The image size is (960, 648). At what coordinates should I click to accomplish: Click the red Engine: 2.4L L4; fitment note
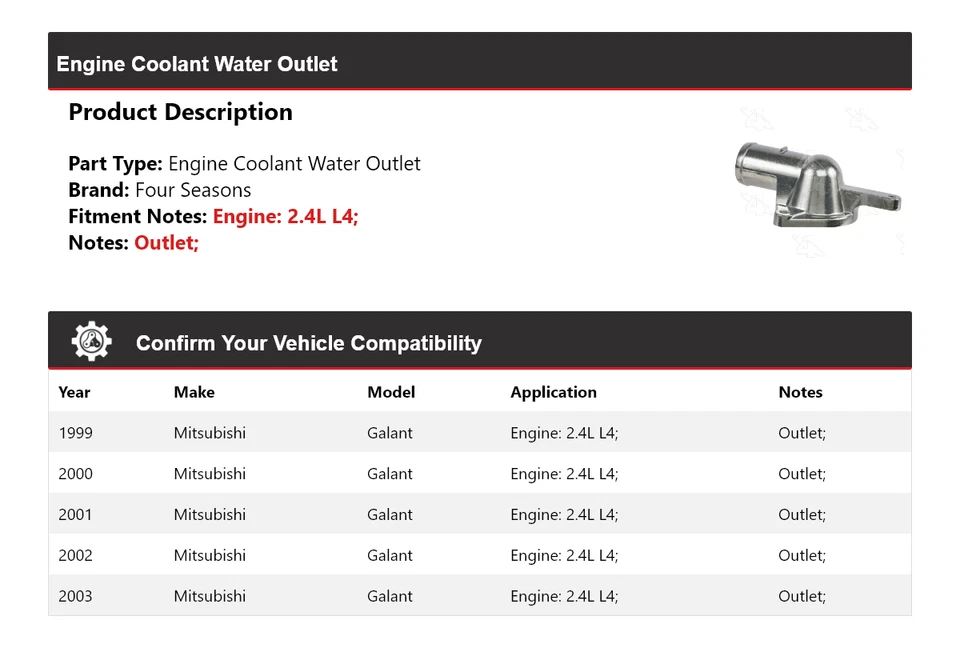(x=285, y=216)
